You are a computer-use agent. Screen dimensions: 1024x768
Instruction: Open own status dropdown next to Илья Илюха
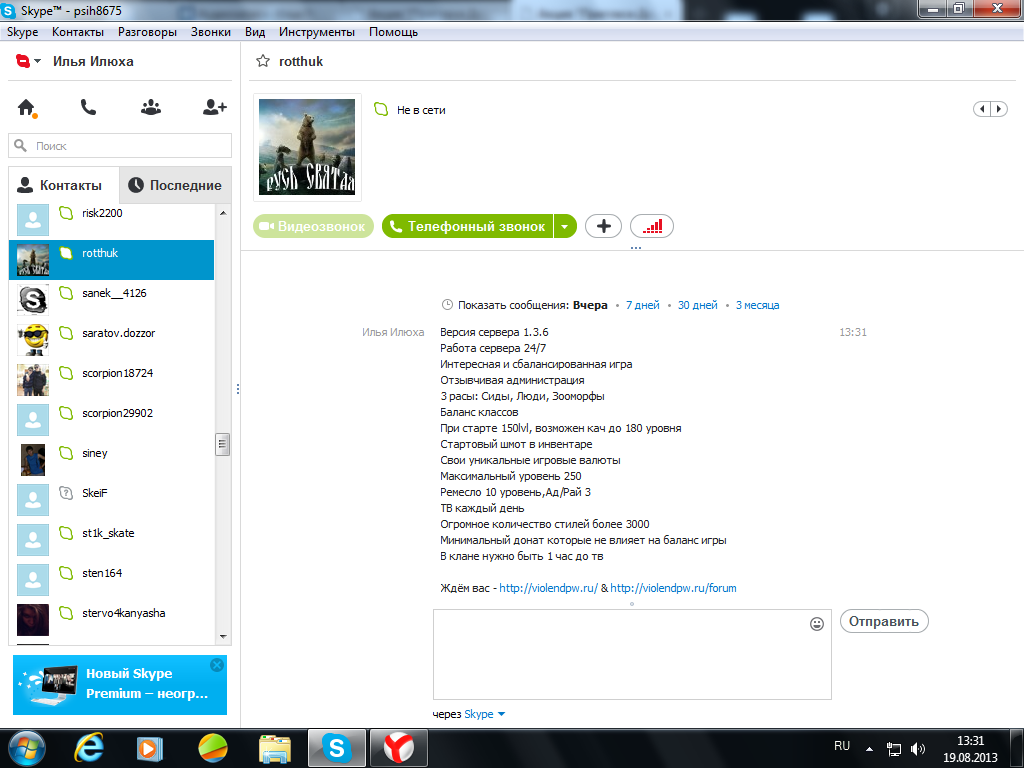(37, 61)
